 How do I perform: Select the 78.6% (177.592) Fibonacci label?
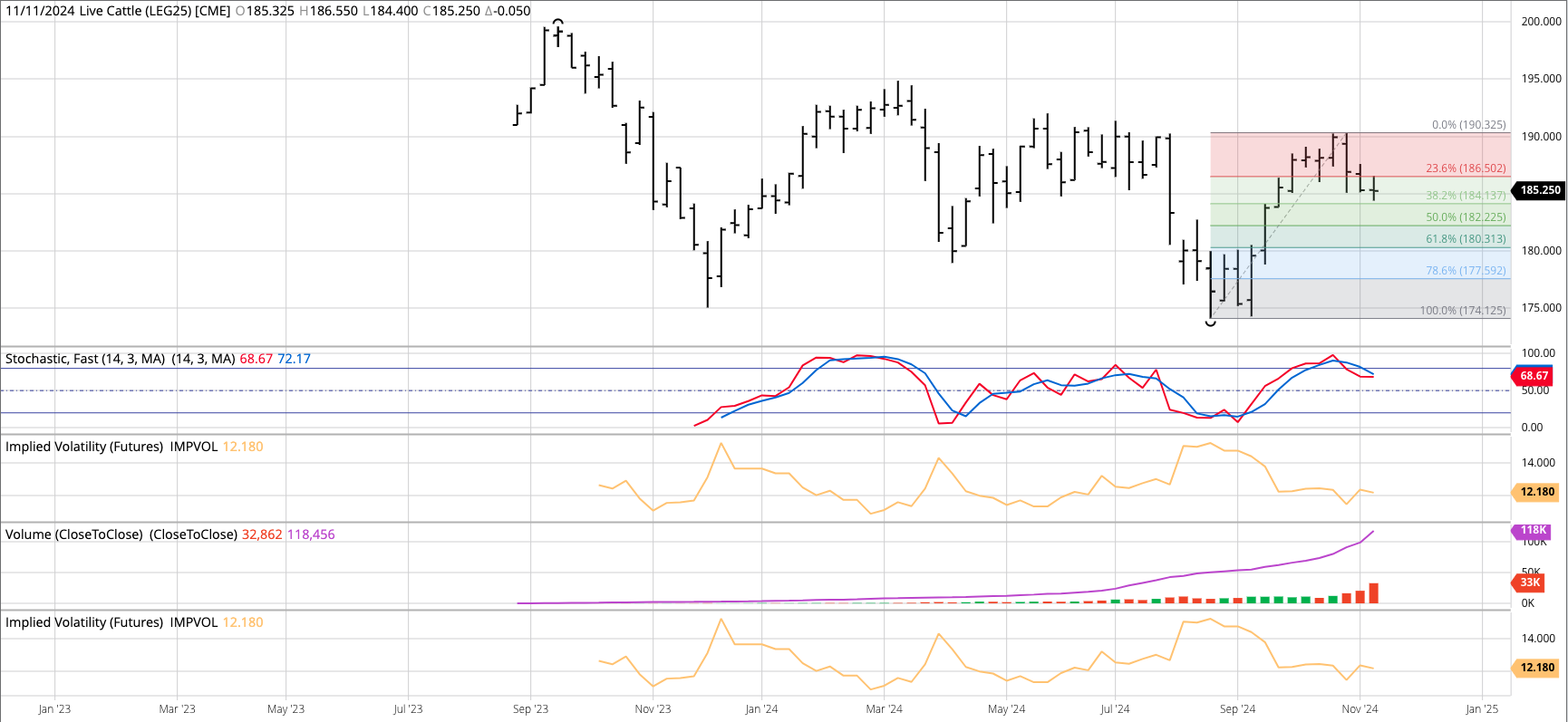coord(1466,271)
